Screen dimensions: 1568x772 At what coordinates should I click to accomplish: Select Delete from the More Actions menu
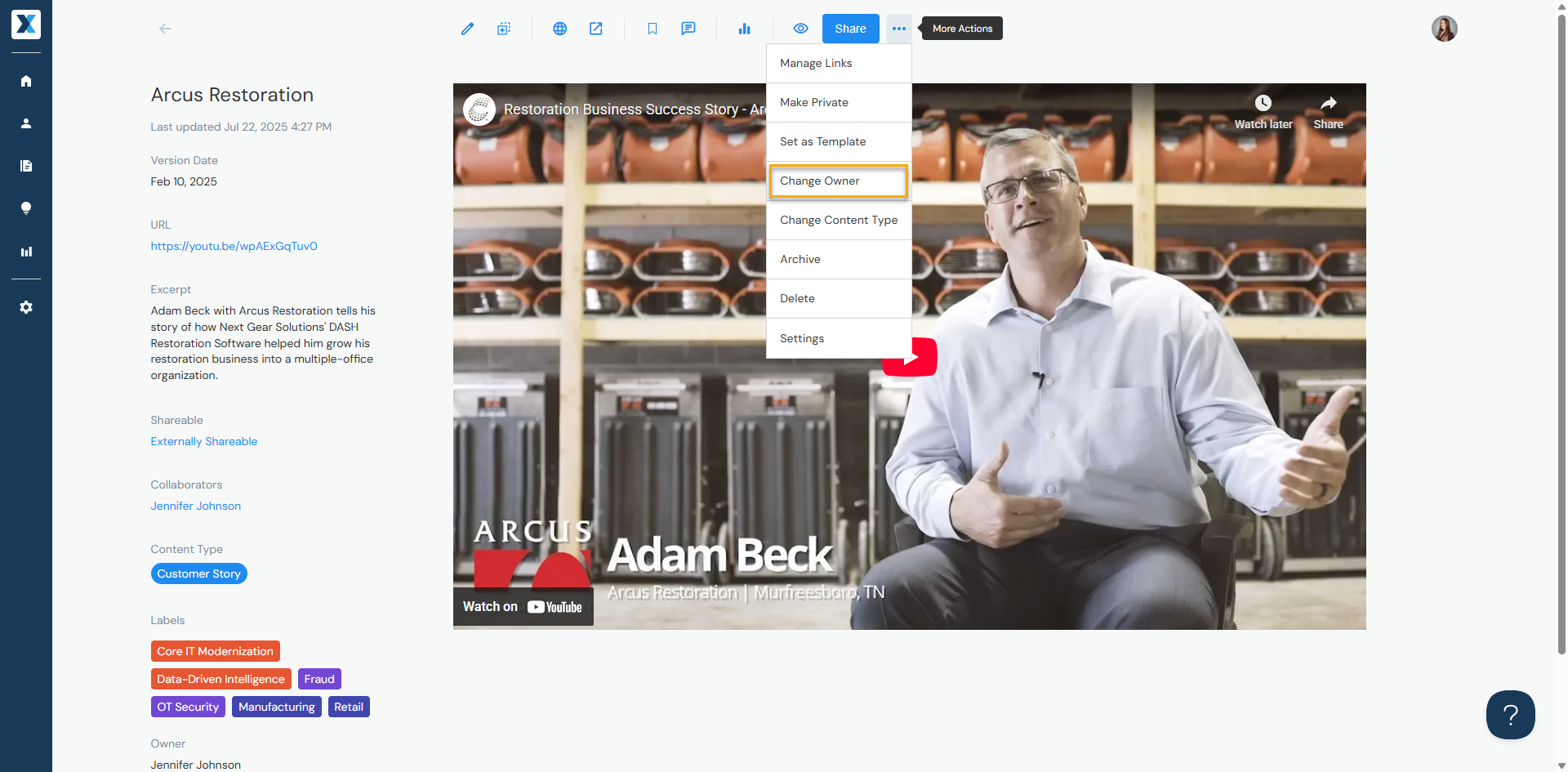click(x=839, y=298)
